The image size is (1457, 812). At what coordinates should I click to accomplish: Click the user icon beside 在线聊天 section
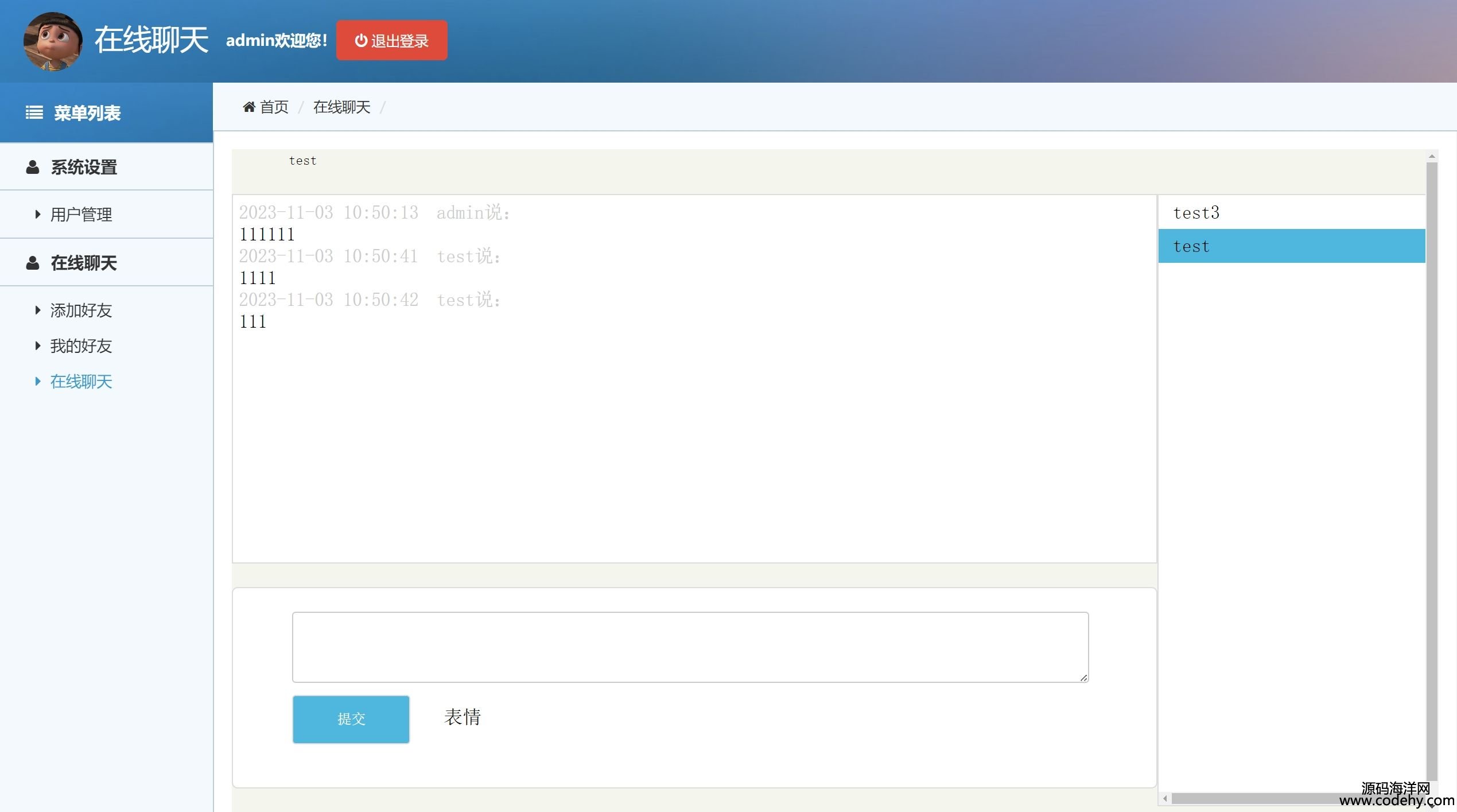33,263
